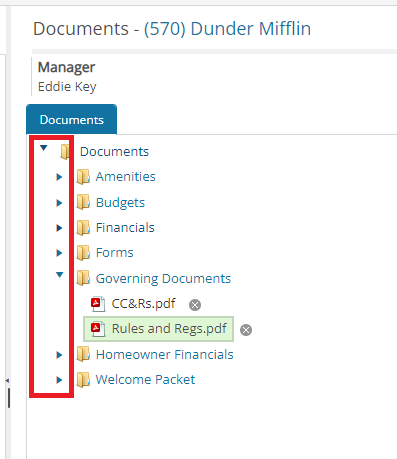Viewport: 397px width, 459px height.
Task: Collapse the root Documents tree node
Action: click(x=44, y=148)
